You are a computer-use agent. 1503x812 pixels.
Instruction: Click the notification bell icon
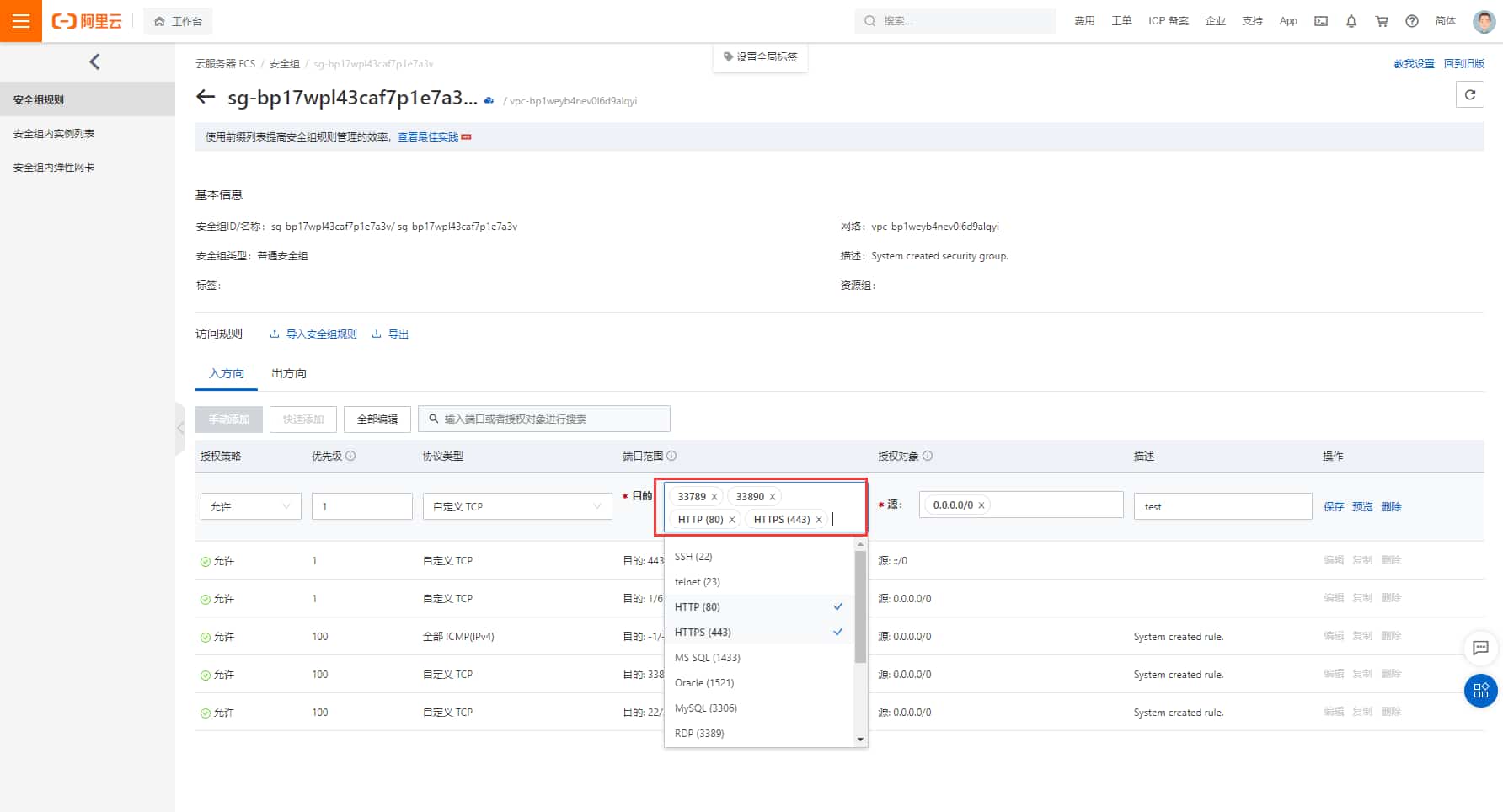pyautogui.click(x=1351, y=21)
